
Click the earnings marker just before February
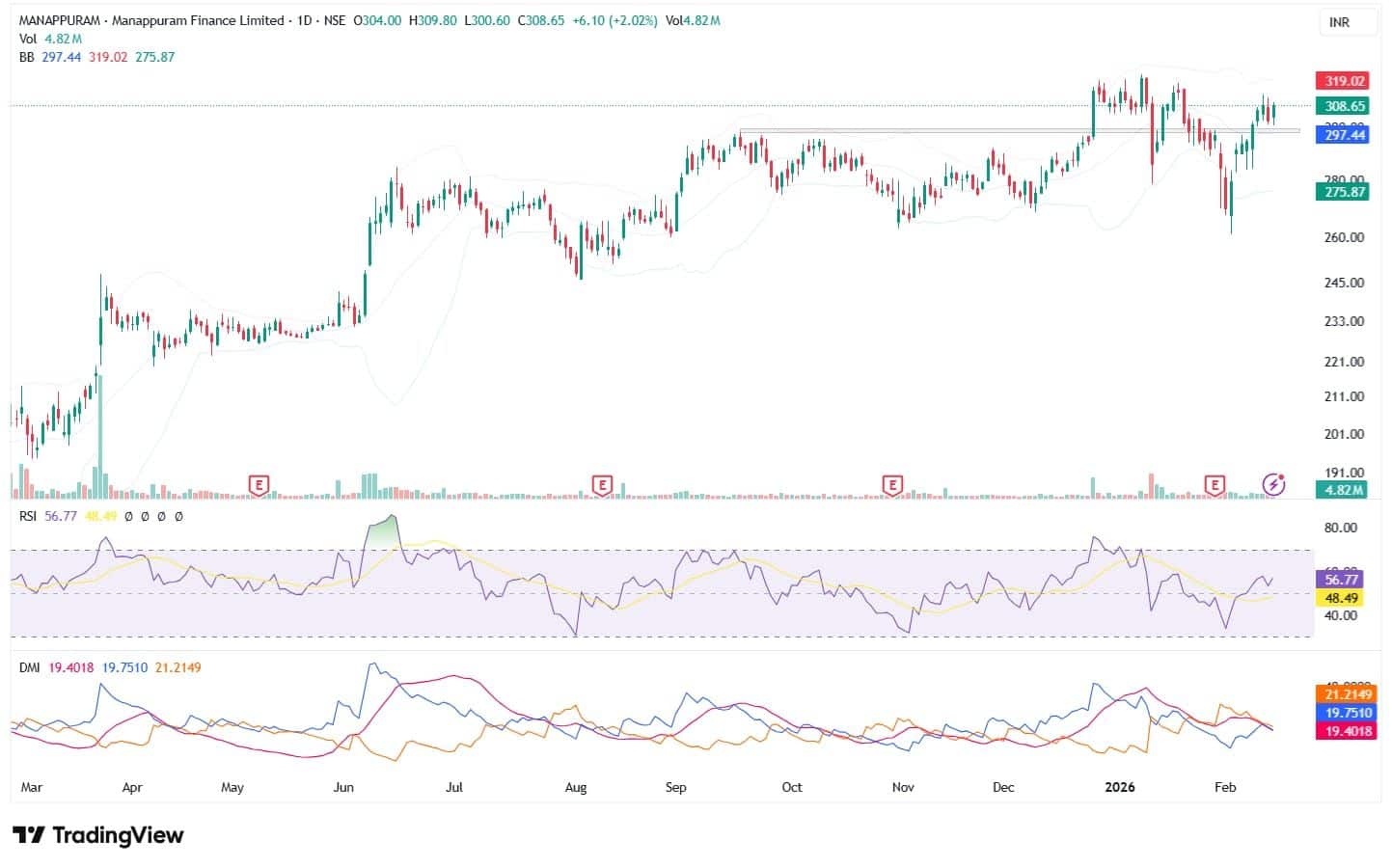(1215, 484)
